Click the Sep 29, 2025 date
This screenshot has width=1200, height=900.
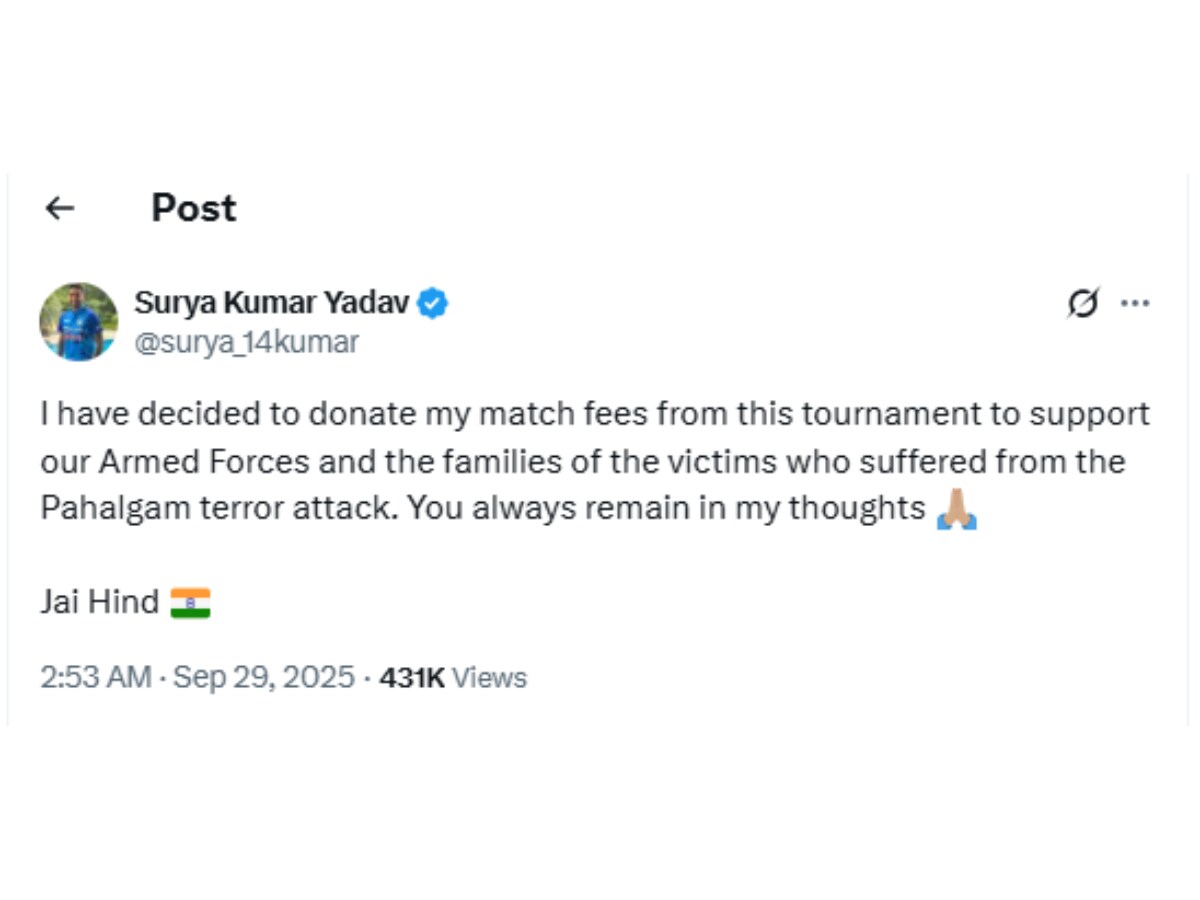coord(264,678)
